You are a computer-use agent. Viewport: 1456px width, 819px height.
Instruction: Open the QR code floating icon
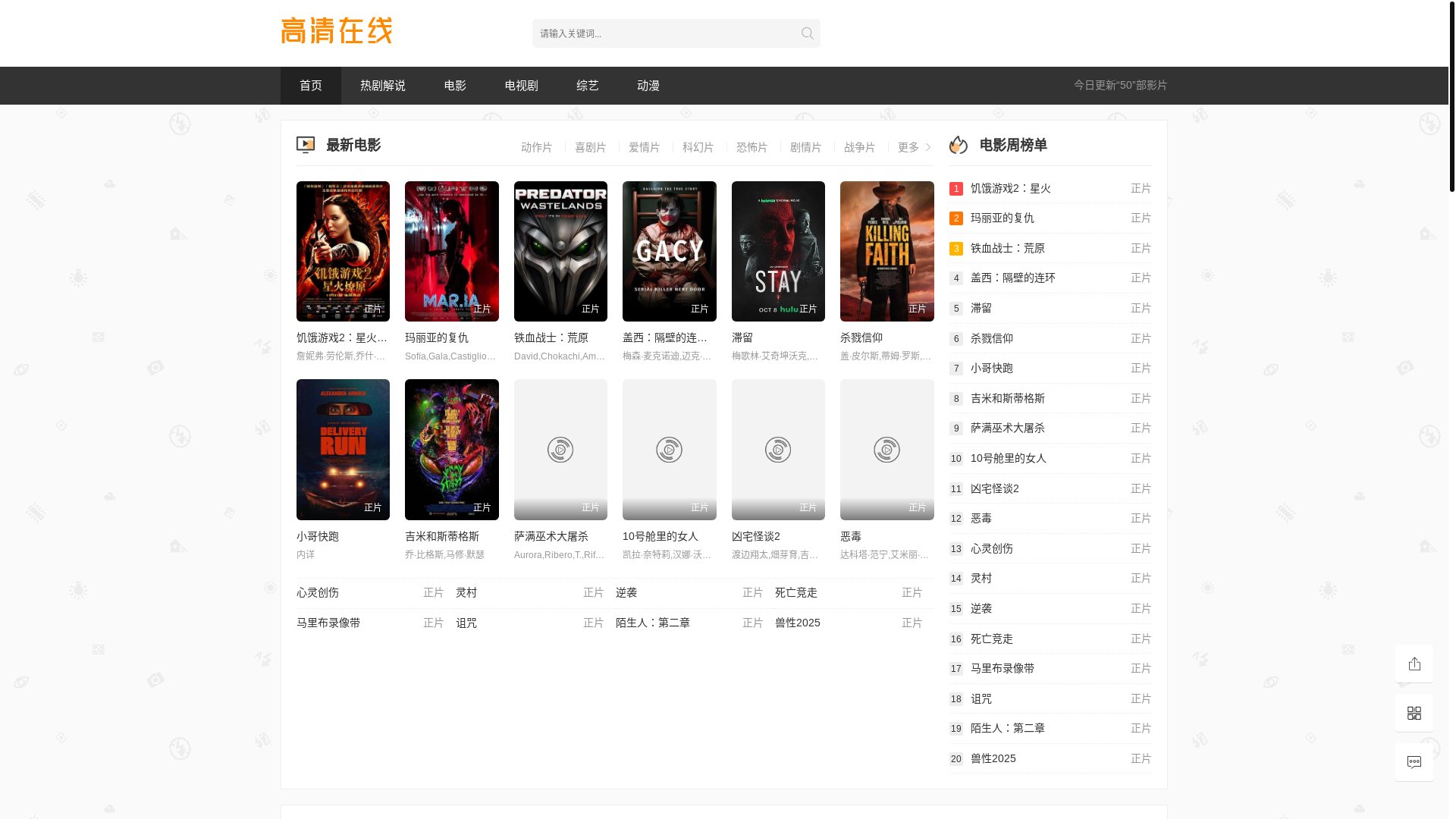(1414, 713)
